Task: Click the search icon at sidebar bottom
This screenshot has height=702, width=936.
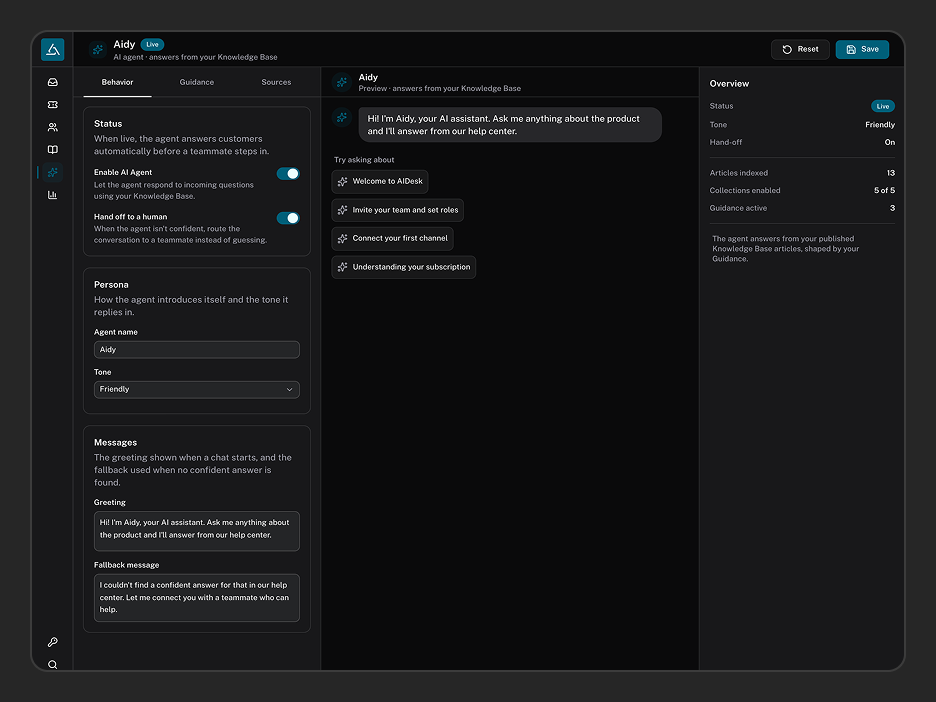Action: (x=53, y=664)
